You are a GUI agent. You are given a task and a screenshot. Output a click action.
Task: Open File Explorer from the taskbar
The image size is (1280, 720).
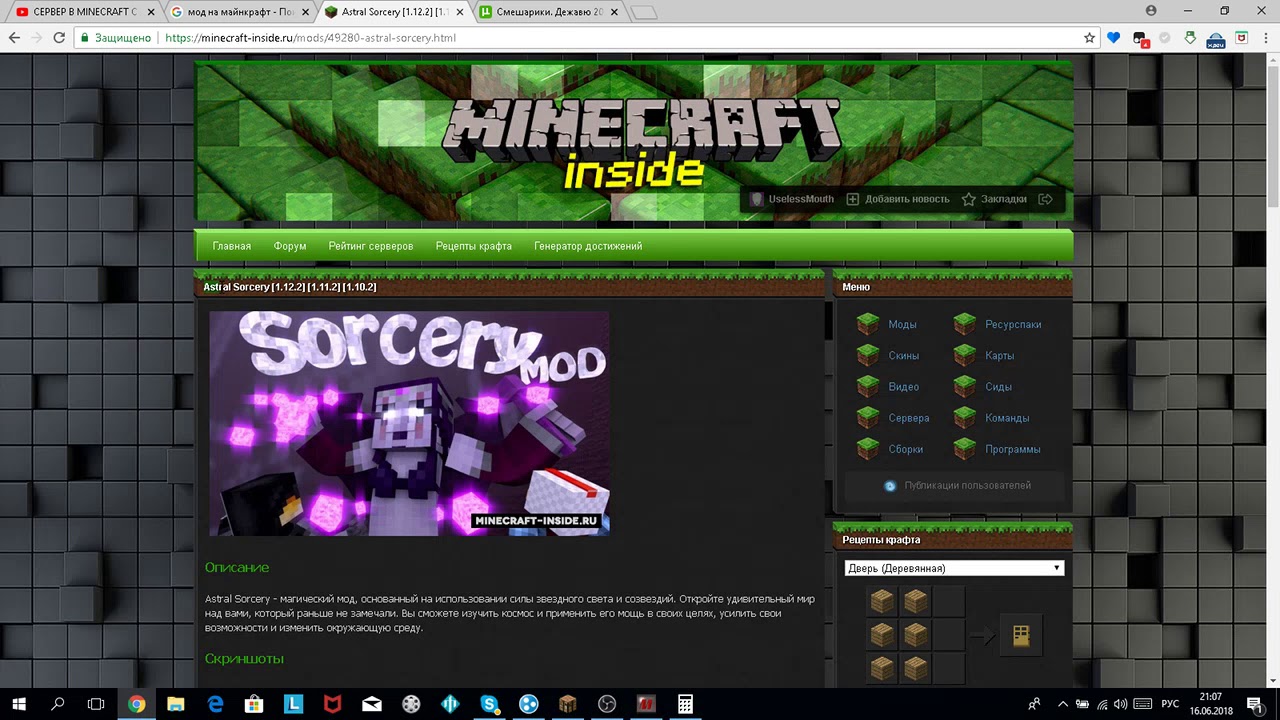[x=175, y=704]
